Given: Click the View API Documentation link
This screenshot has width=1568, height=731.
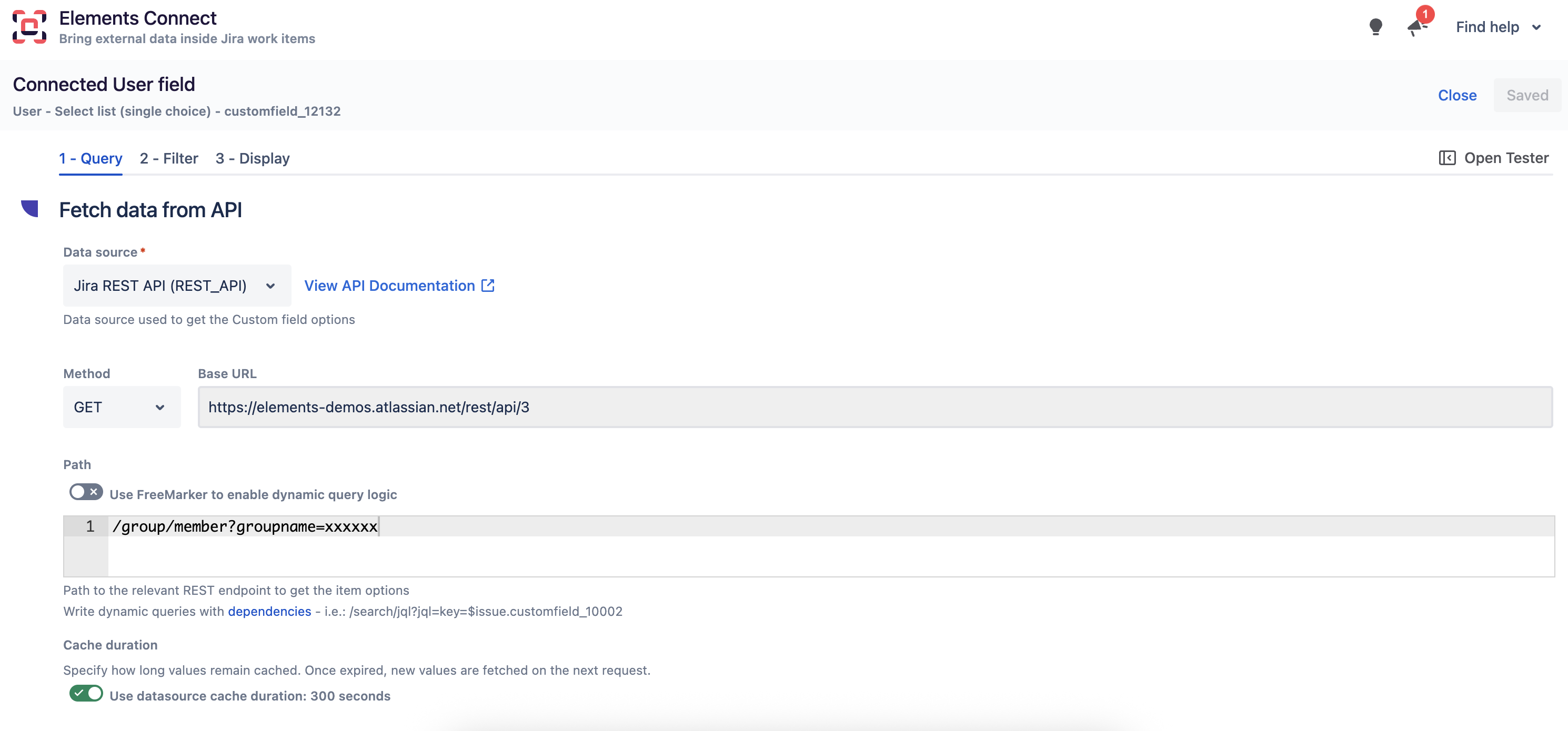Looking at the screenshot, I should [389, 285].
